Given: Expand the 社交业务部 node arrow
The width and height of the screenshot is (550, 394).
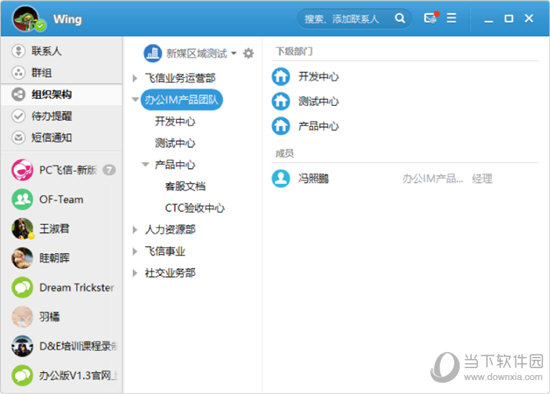Looking at the screenshot, I should [135, 273].
